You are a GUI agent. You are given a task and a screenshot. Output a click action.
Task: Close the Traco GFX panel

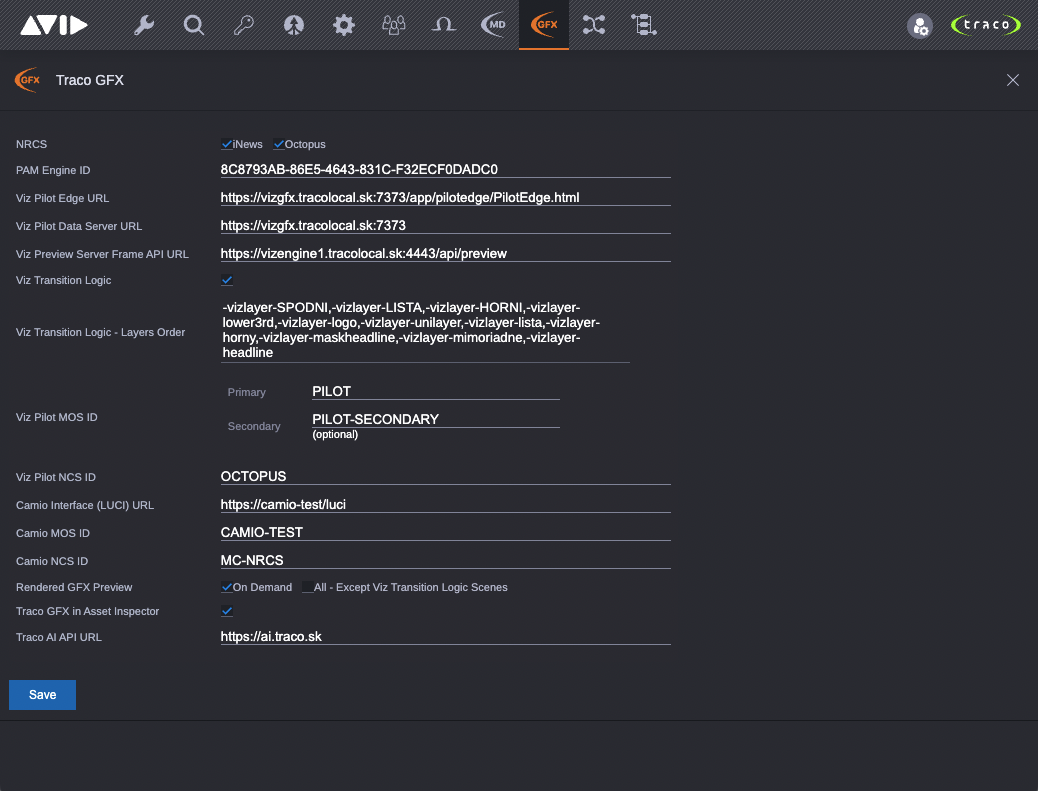coord(1013,80)
